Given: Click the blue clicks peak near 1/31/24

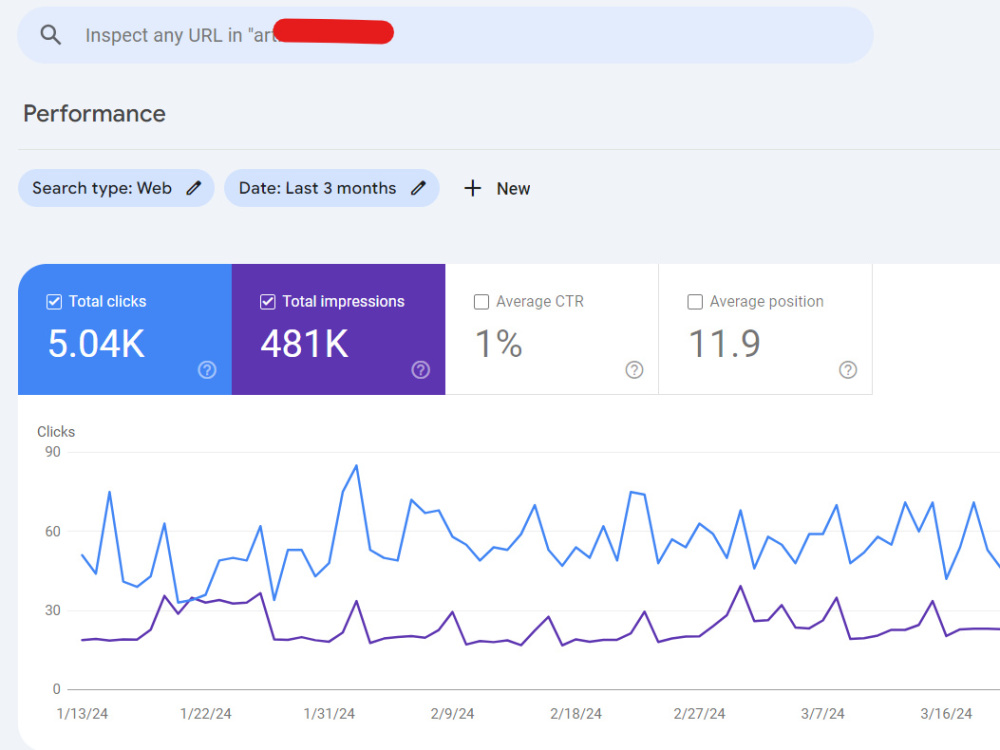Looking at the screenshot, I should [357, 466].
